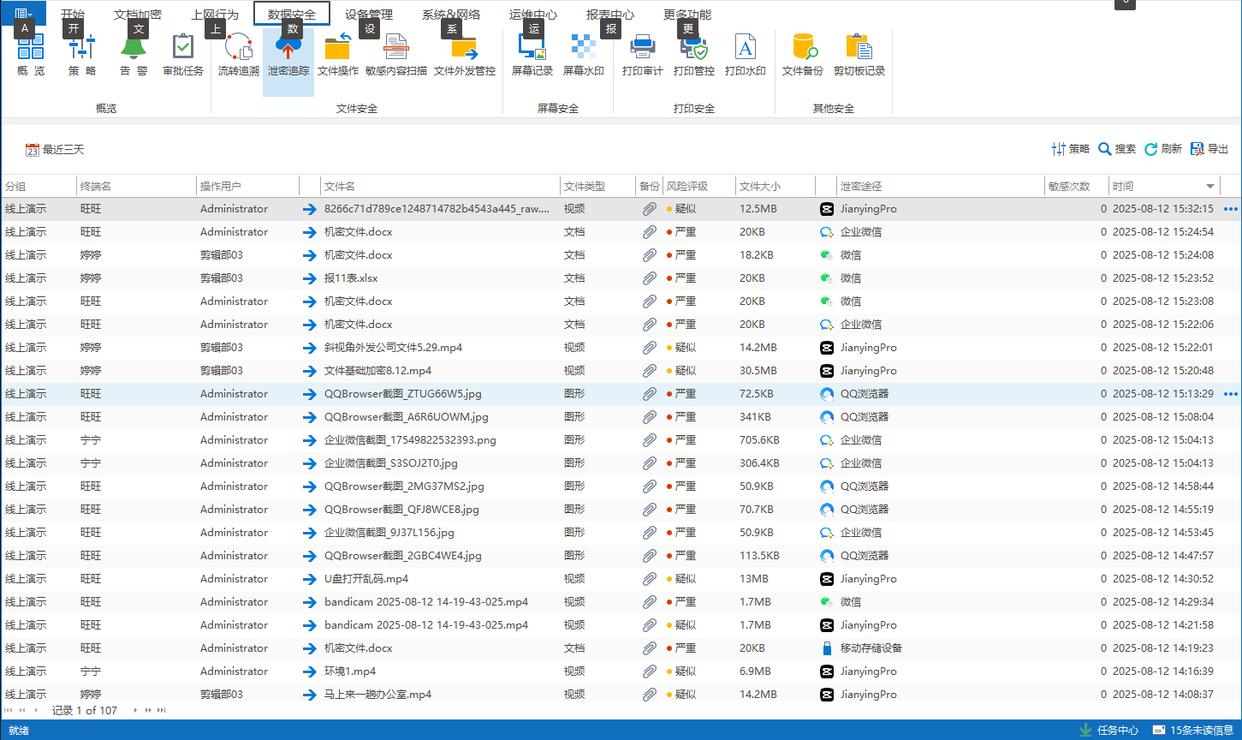Open the 审批任务 approval tasks icon
1242x740 pixels.
183,54
